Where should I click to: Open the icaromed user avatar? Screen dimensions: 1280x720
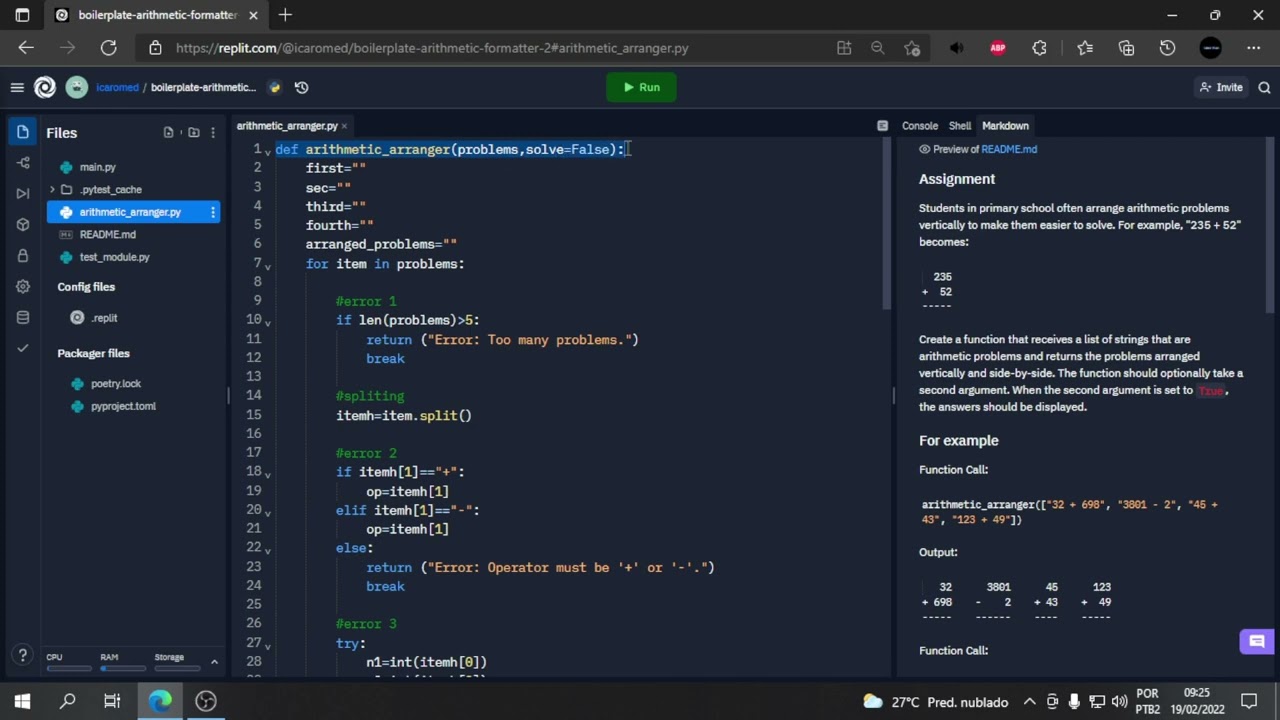77,87
